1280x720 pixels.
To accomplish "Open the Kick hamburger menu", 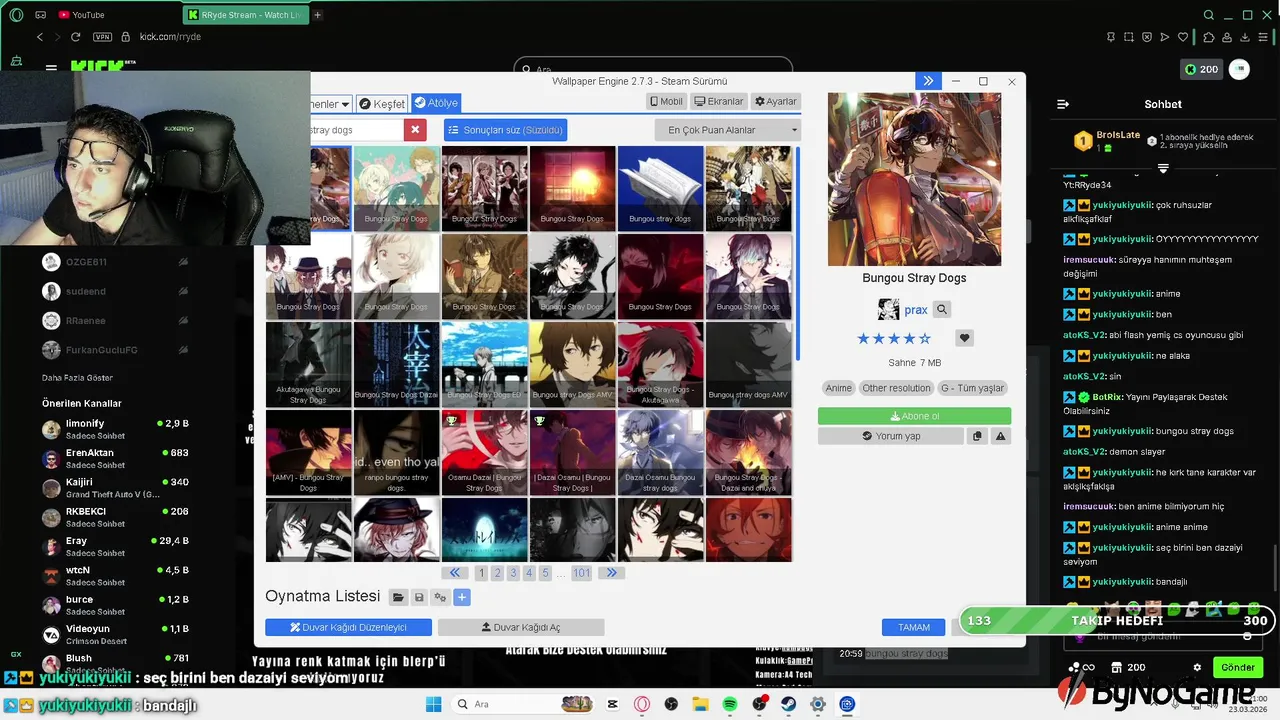I will point(51,68).
